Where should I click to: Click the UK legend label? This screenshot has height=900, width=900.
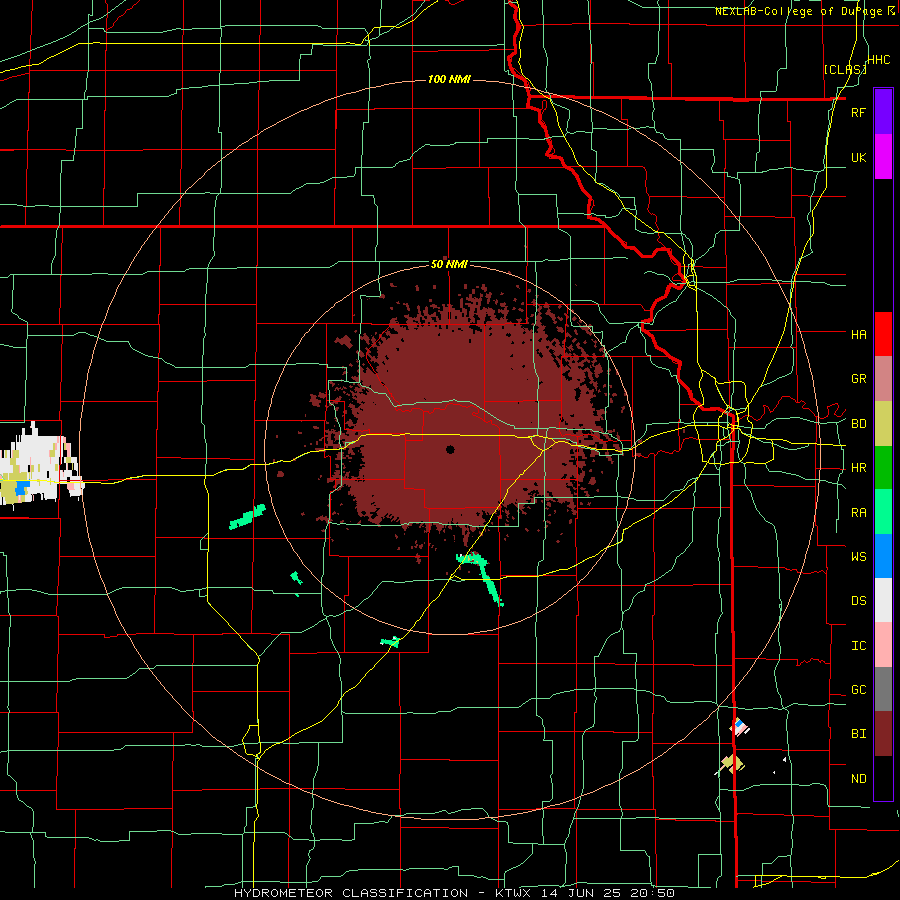tap(858, 157)
